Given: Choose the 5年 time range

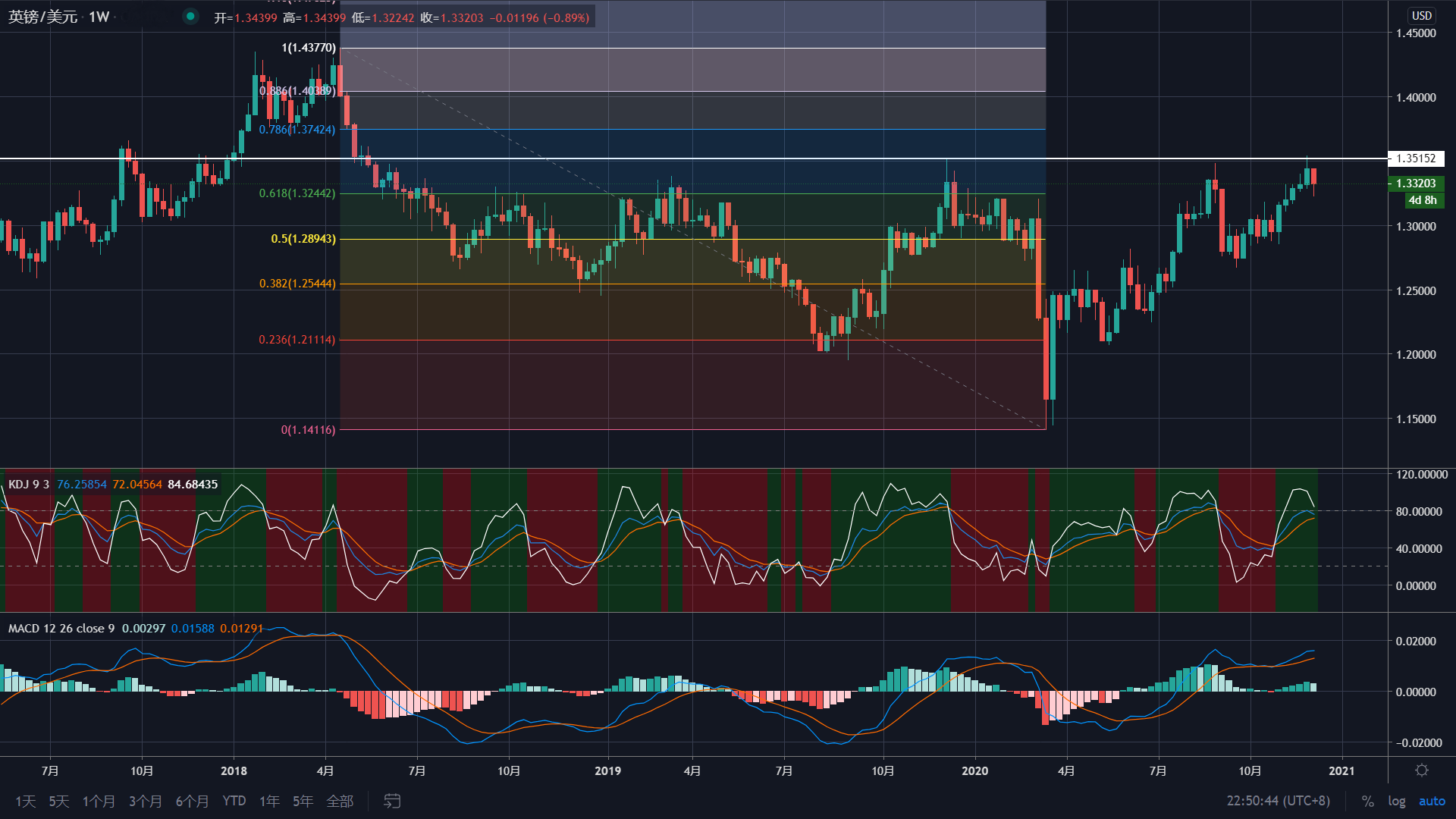Looking at the screenshot, I should coord(303,801).
